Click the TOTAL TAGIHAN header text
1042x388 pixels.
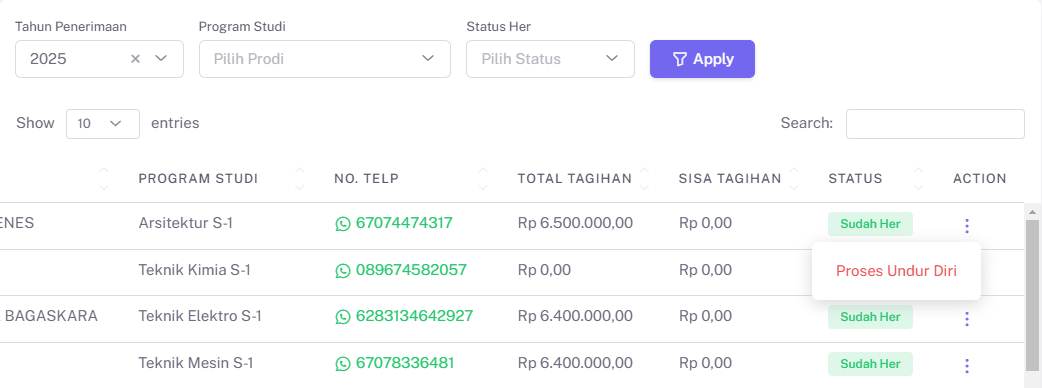[x=575, y=178]
